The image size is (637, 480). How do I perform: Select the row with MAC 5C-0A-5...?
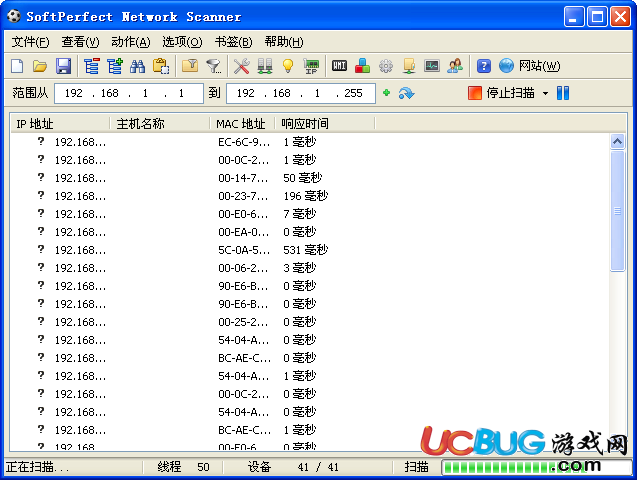point(310,250)
